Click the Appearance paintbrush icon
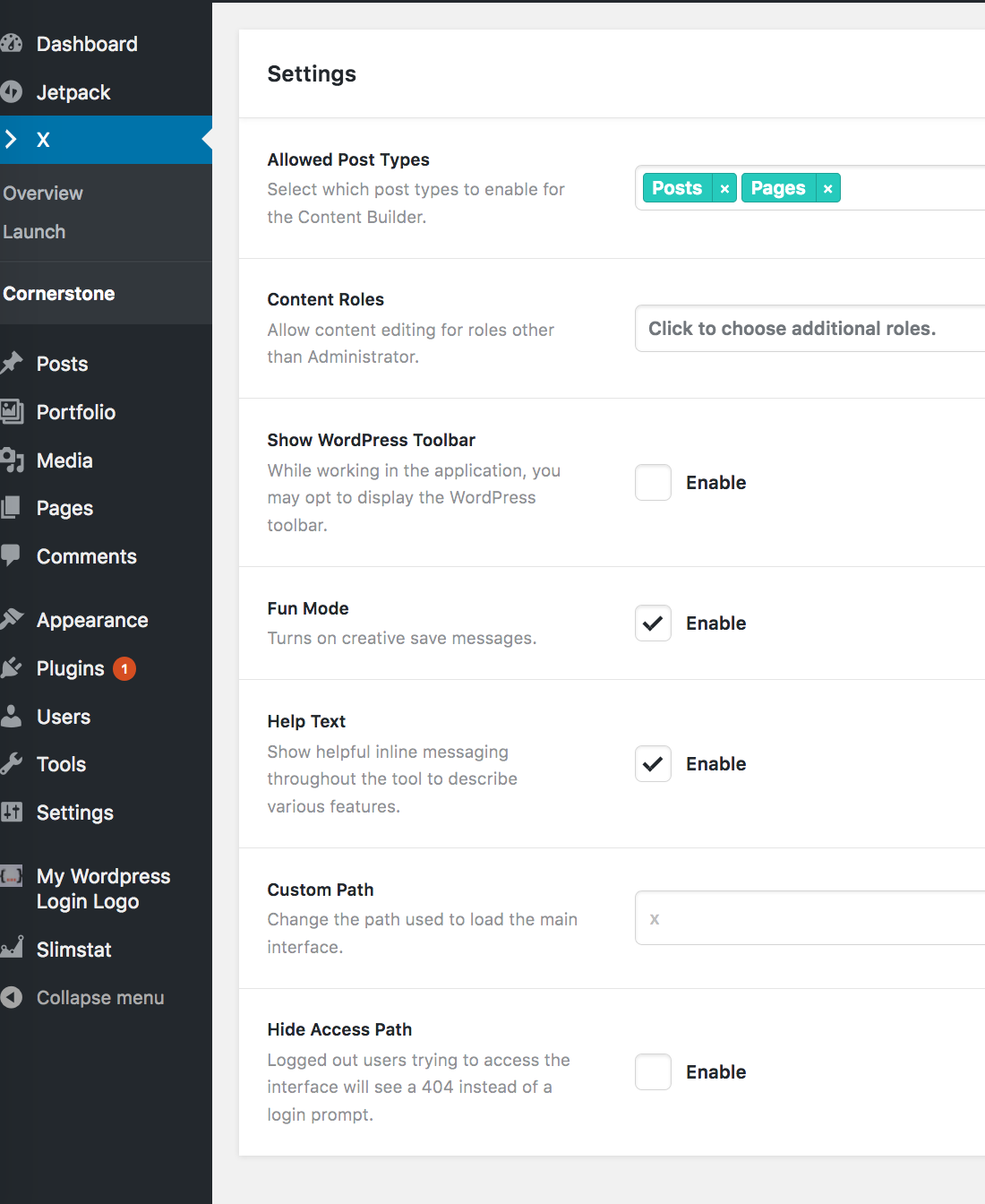 tap(12, 620)
